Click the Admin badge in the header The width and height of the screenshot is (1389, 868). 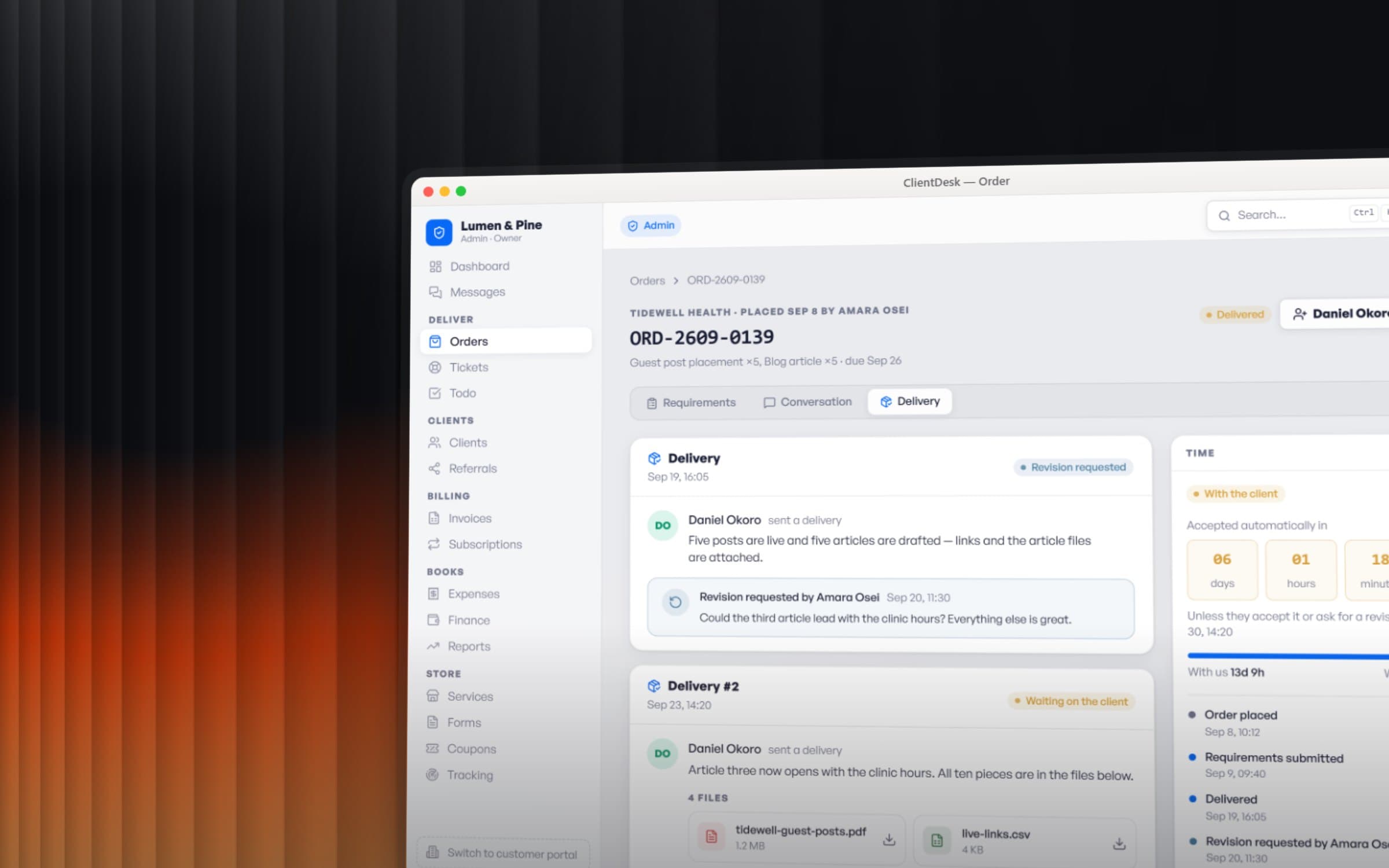(651, 225)
